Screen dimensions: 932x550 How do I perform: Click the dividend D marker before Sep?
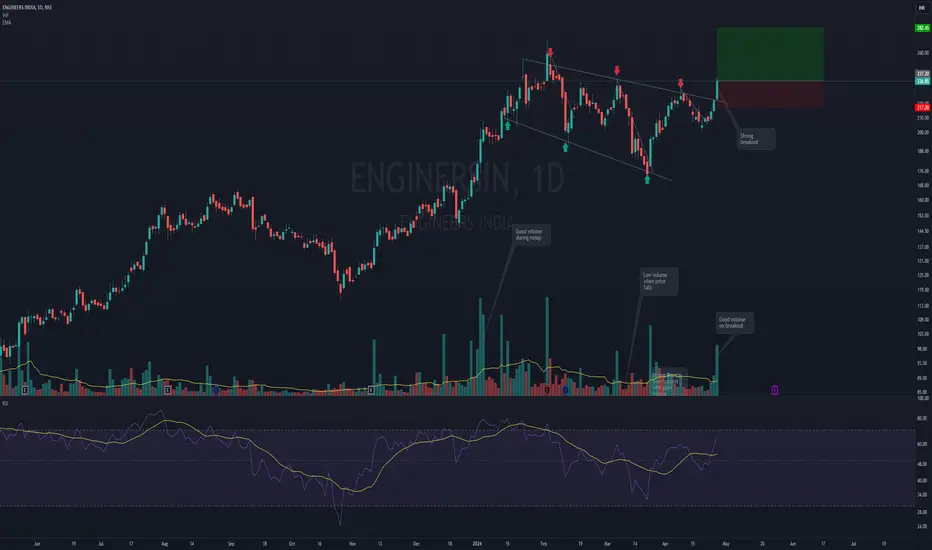(216, 390)
